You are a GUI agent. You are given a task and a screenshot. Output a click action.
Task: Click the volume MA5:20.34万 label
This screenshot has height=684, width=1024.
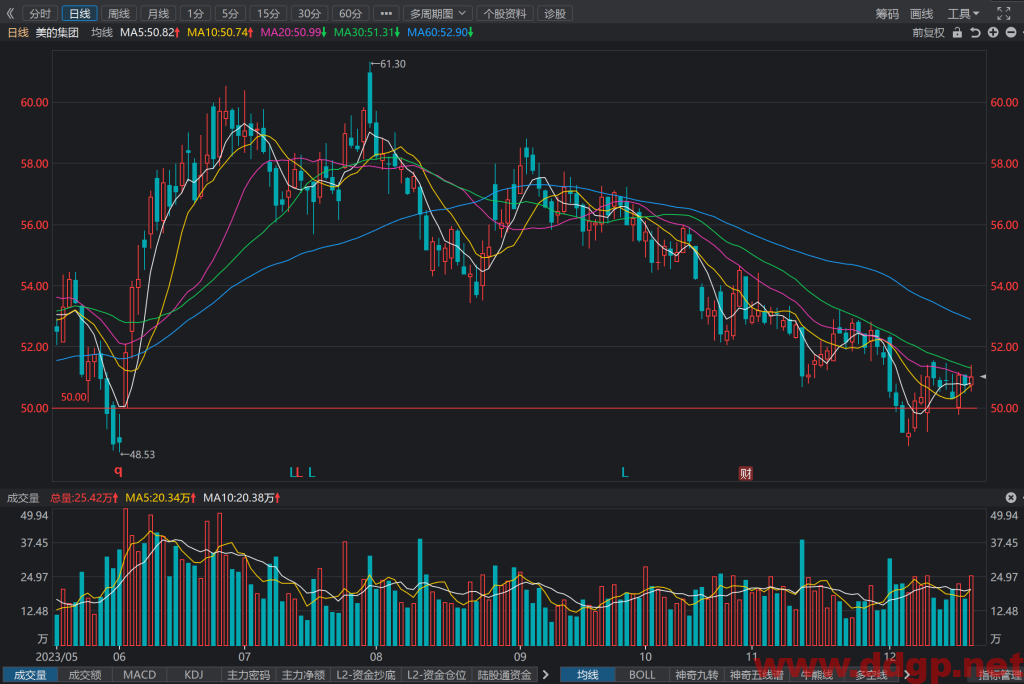[161, 498]
